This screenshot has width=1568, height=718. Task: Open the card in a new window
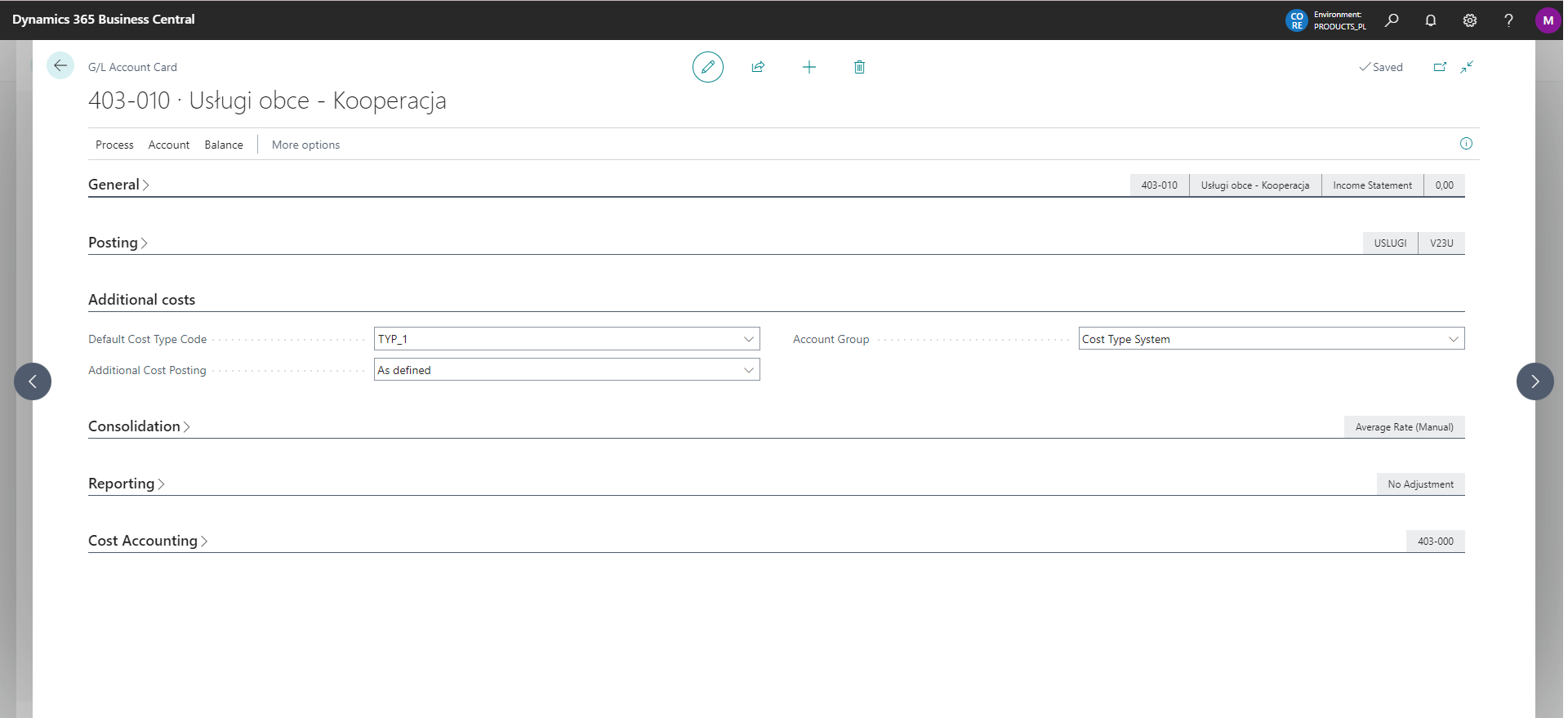[1440, 67]
